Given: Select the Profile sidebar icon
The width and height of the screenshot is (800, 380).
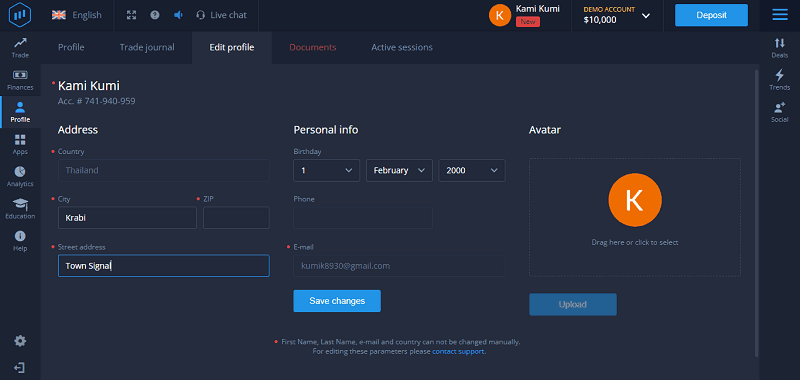Looking at the screenshot, I should point(20,112).
